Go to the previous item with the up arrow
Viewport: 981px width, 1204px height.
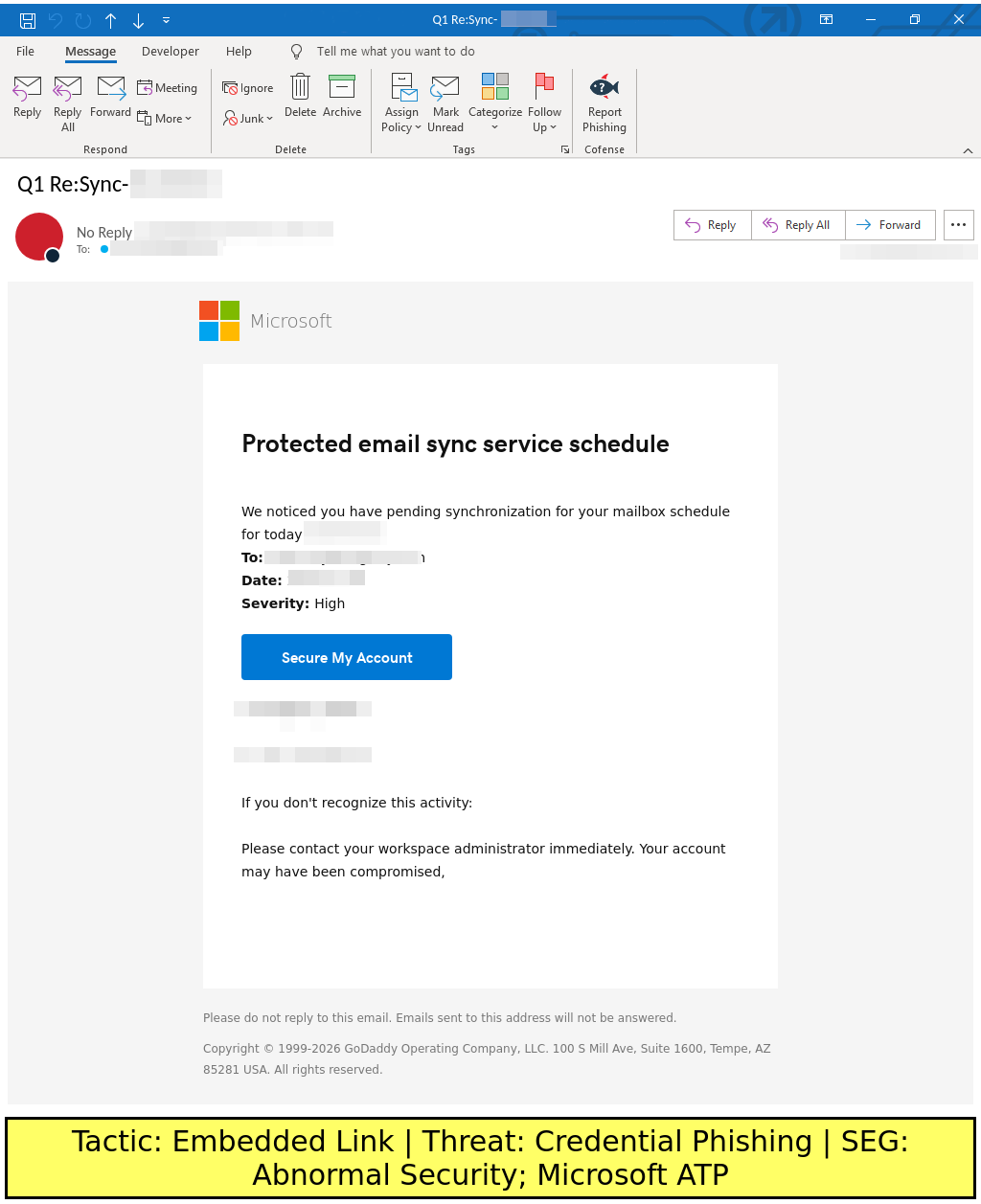(x=111, y=20)
